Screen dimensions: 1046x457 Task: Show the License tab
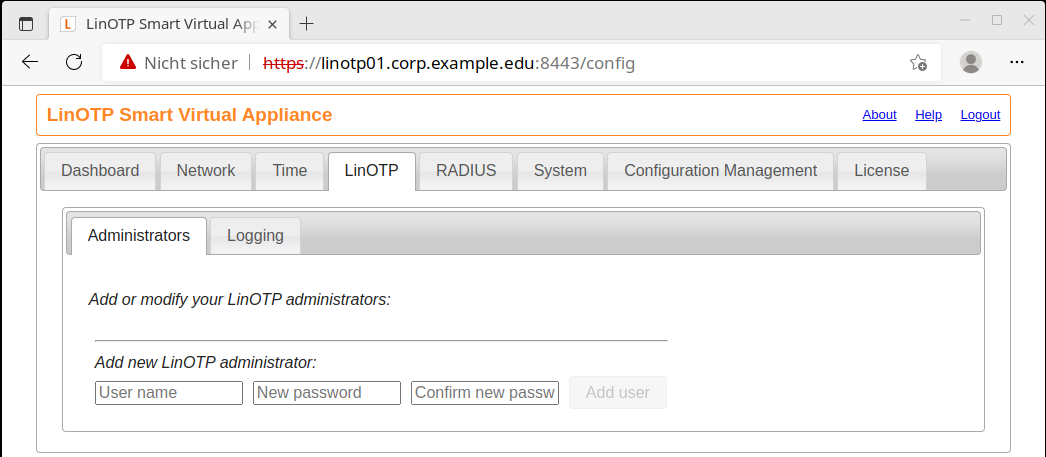pos(881,171)
